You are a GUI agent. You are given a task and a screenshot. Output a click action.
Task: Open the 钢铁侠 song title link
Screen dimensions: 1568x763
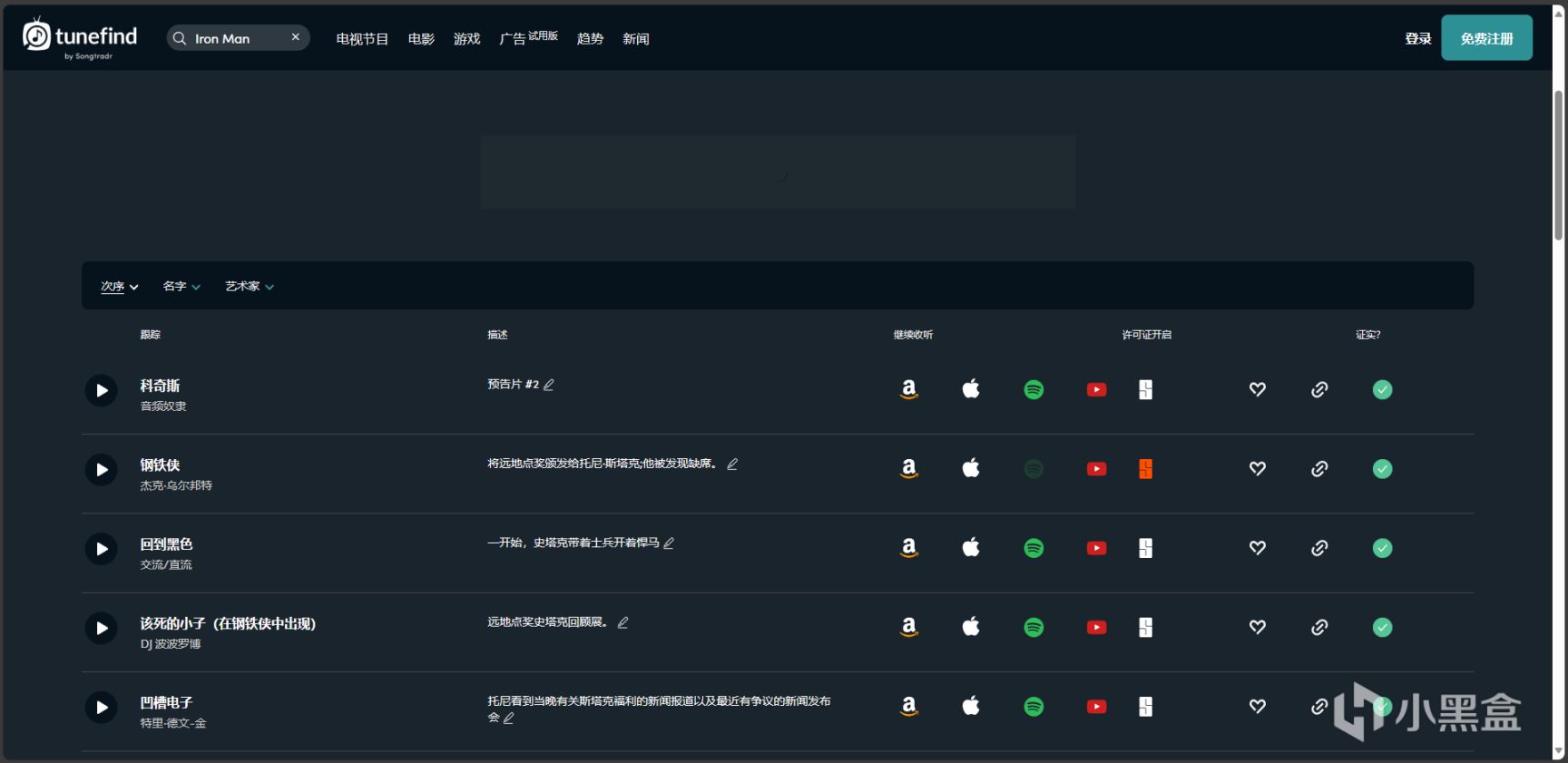click(160, 465)
